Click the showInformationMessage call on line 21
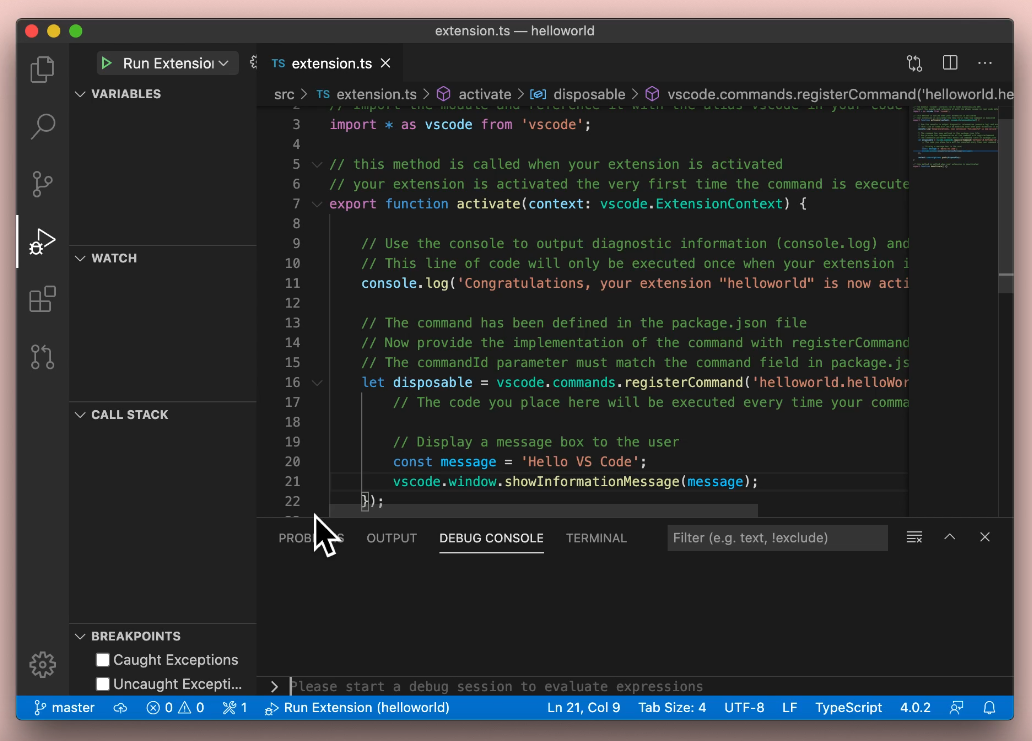 click(592, 482)
